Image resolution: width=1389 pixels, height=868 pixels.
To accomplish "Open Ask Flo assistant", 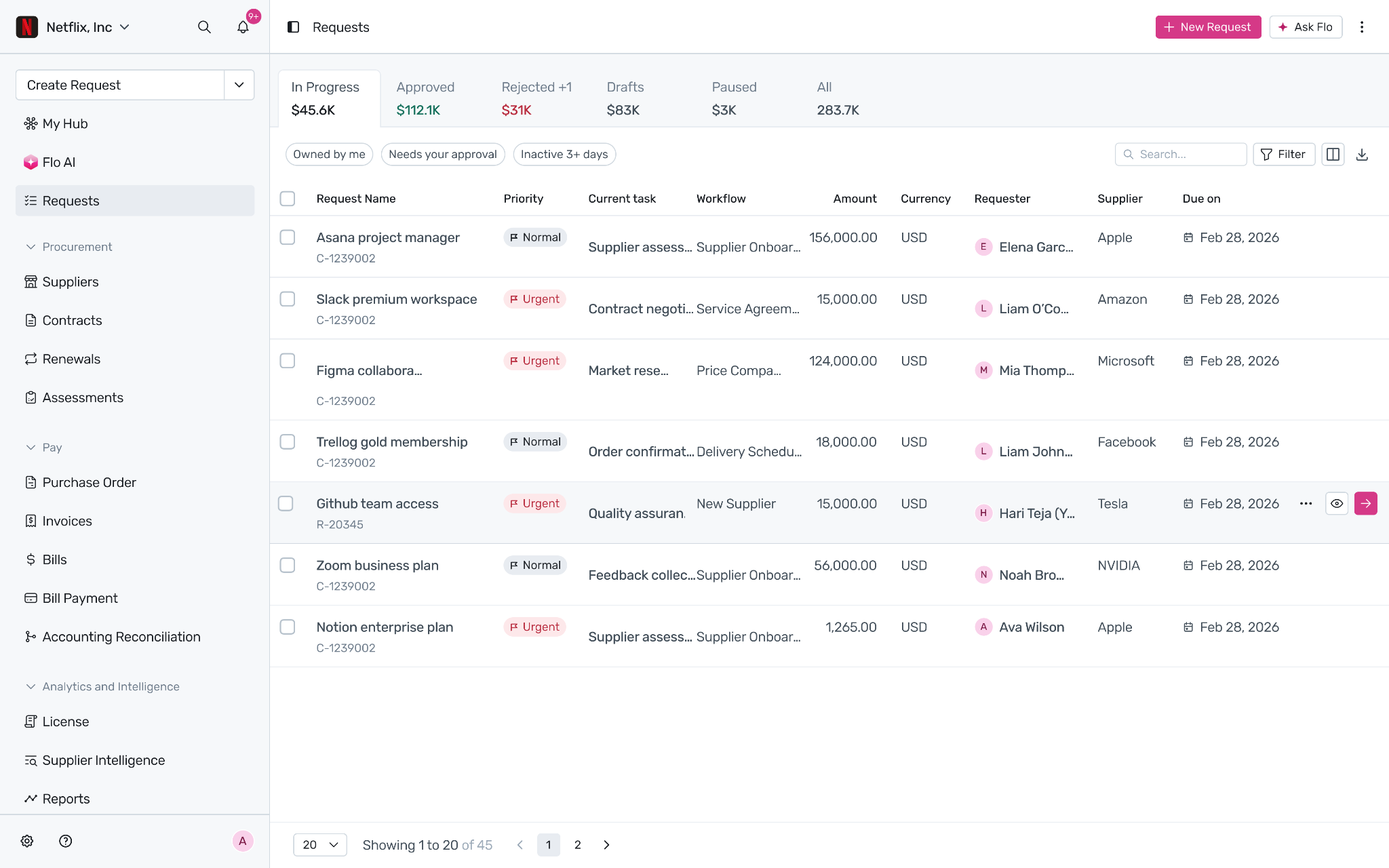I will click(1306, 27).
